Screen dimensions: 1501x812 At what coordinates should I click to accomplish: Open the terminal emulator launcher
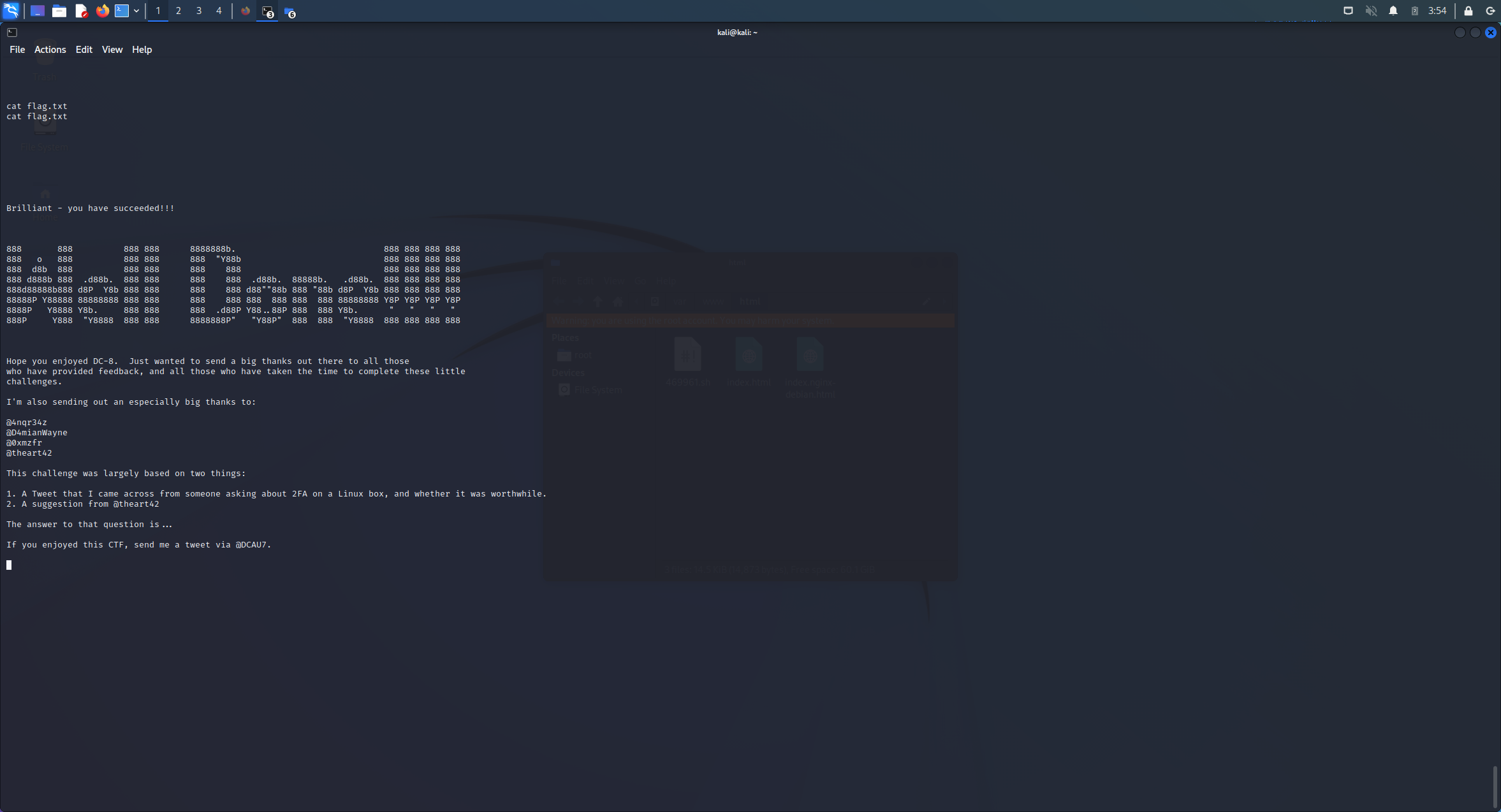click(122, 11)
